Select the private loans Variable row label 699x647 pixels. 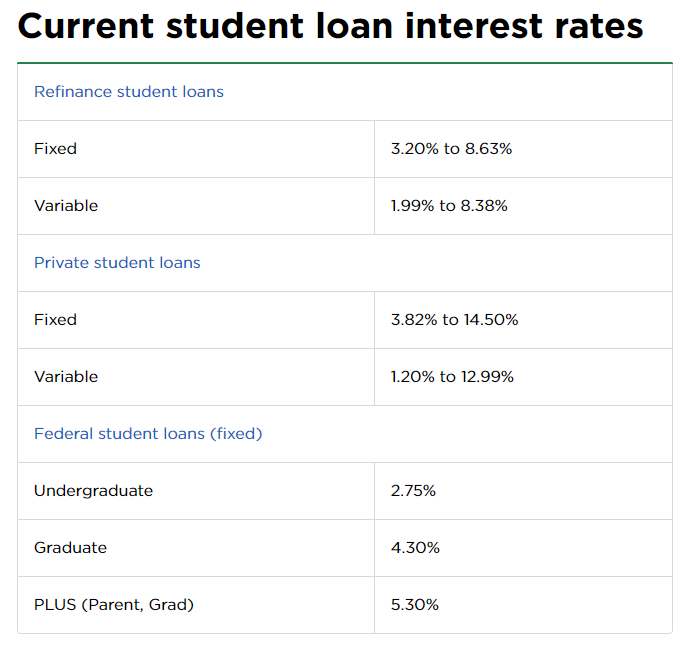66,377
